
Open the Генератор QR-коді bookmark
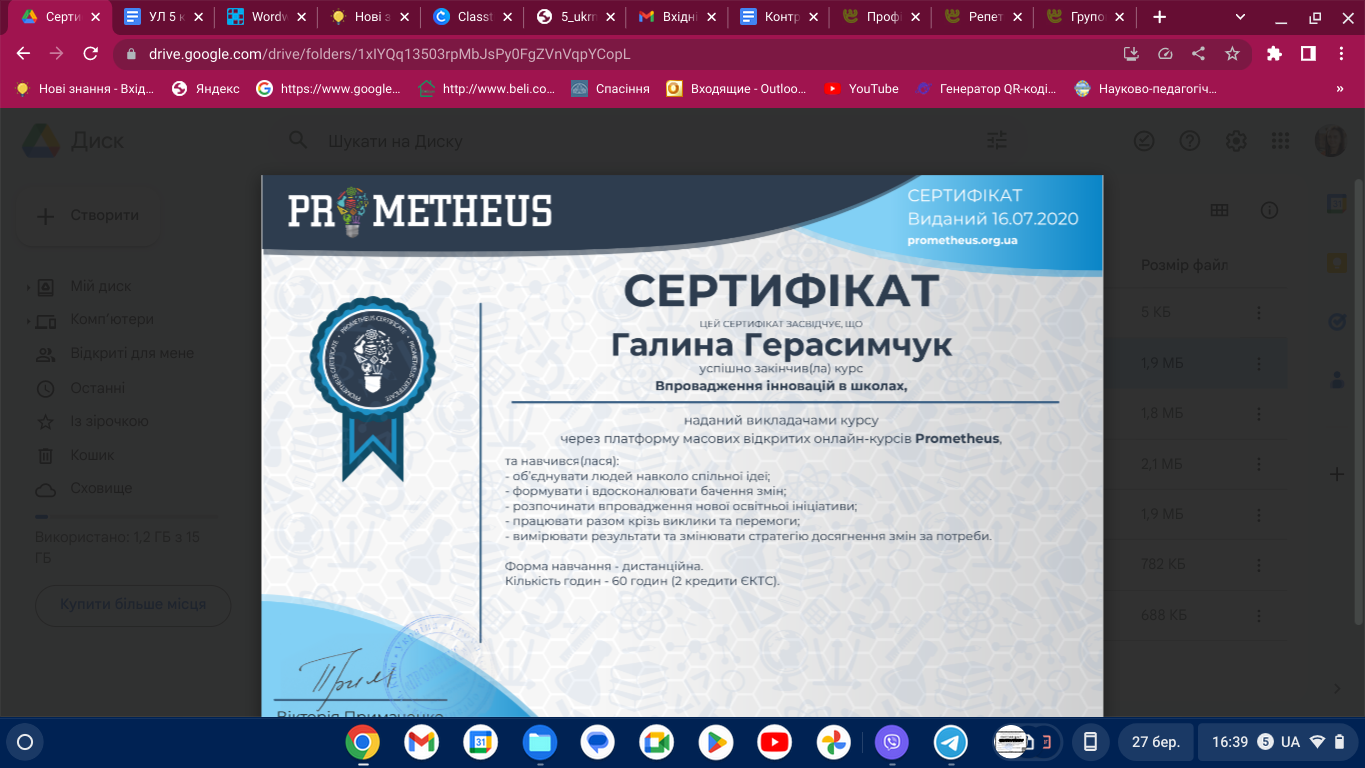tap(986, 89)
